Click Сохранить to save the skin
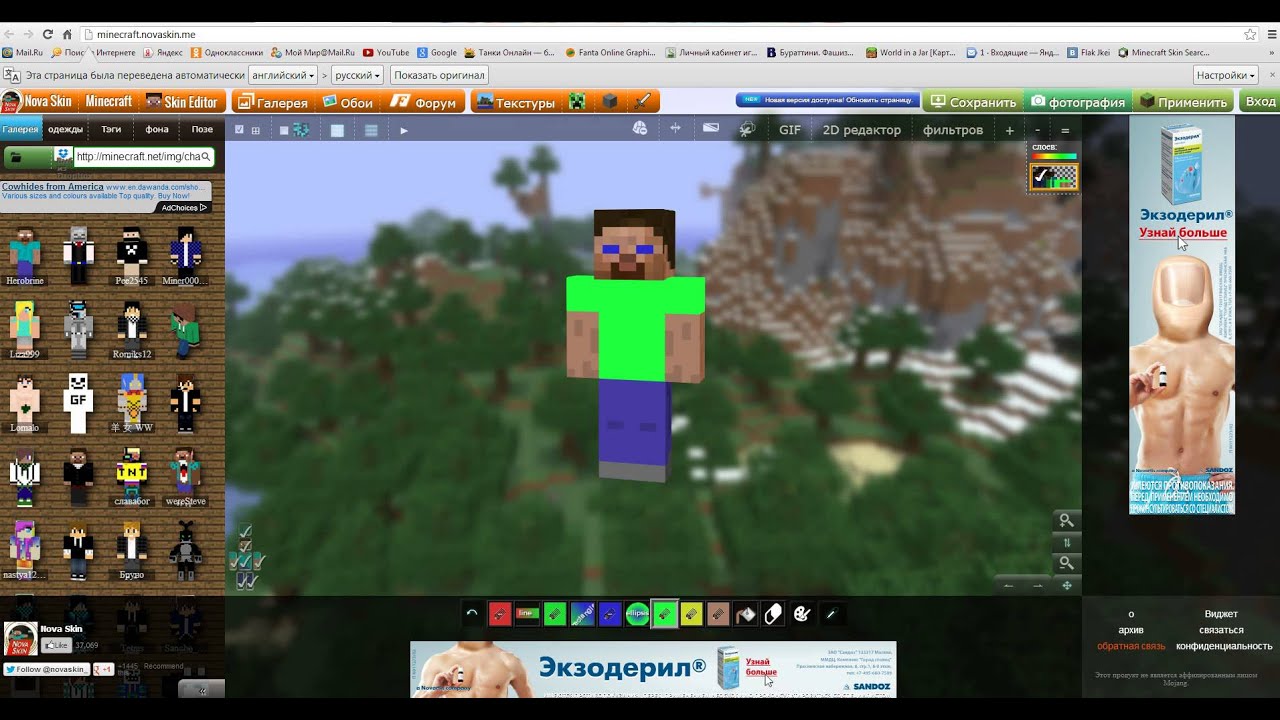1280x720 pixels. pos(972,102)
